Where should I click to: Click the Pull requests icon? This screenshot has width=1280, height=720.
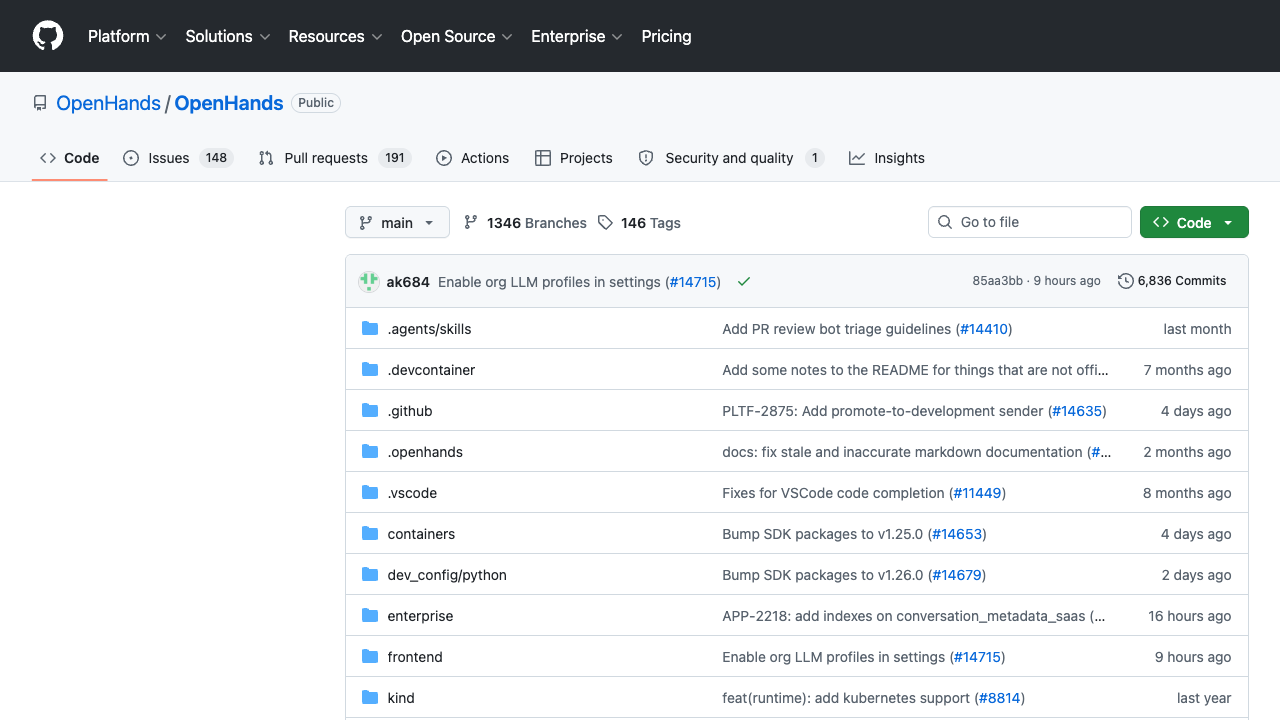point(266,158)
